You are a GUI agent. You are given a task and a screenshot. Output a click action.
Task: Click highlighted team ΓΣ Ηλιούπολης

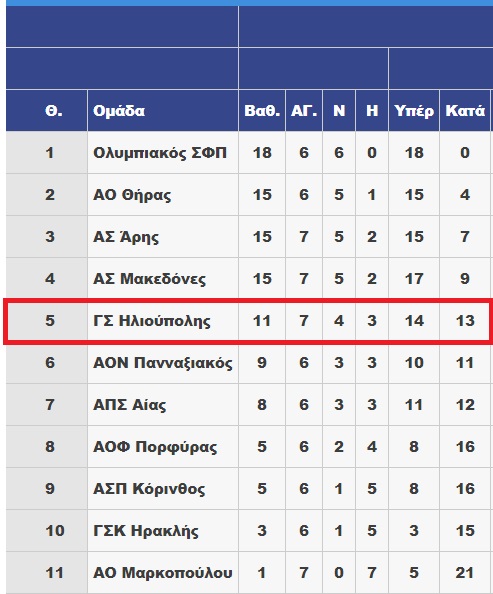[152, 321]
